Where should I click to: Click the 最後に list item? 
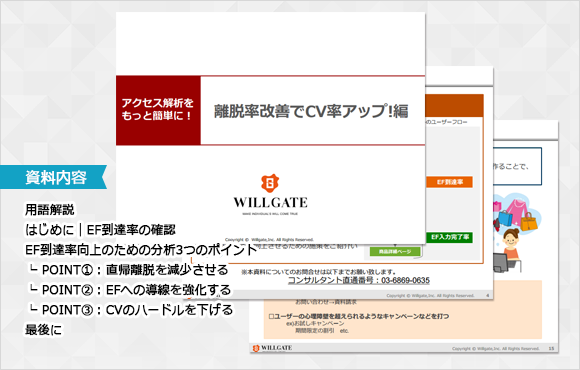point(43,330)
